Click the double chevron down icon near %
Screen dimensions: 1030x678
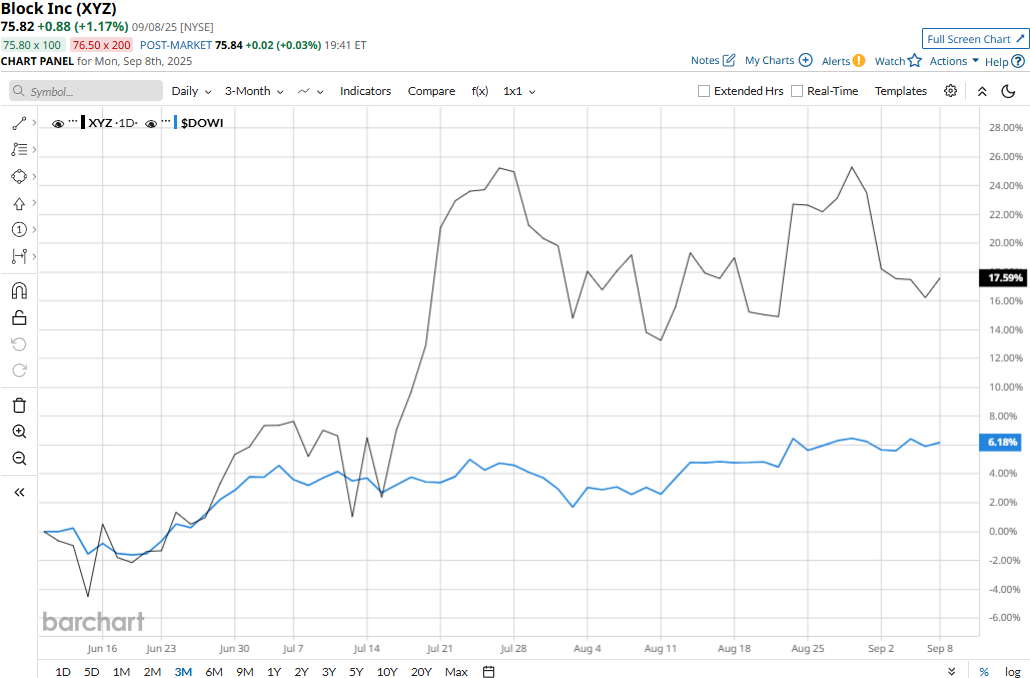pos(952,671)
